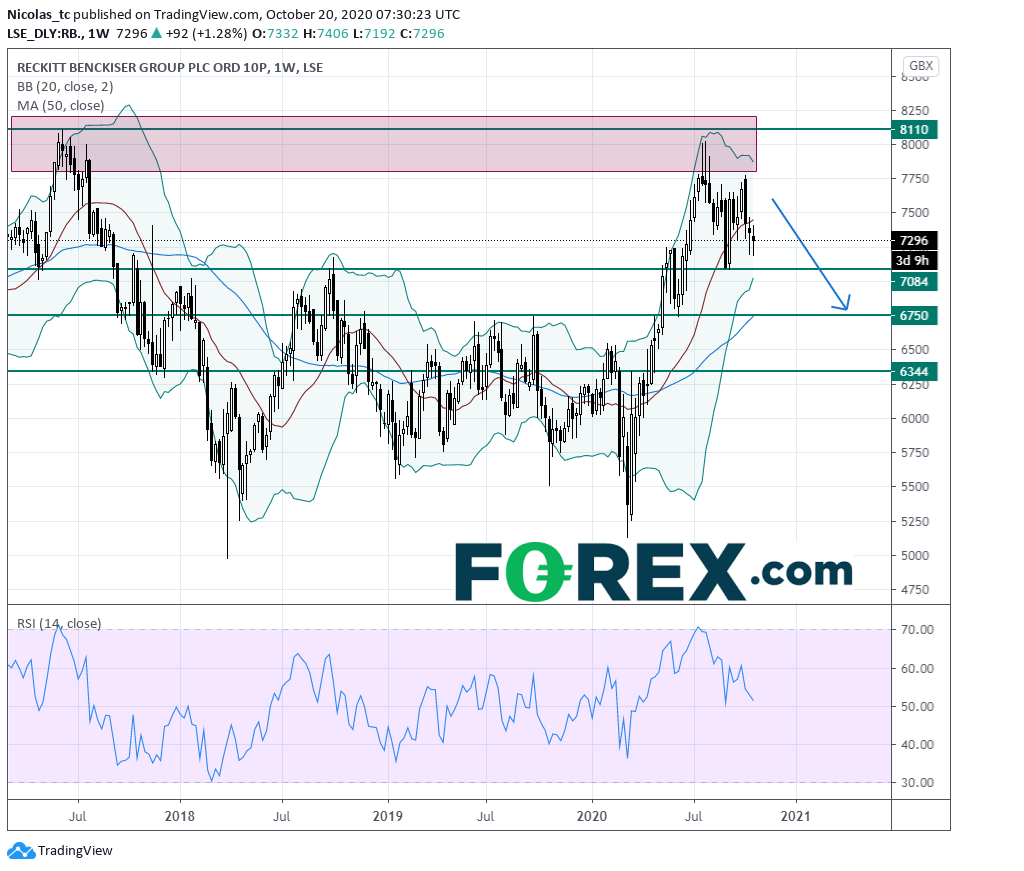Click the 2020 label on time axis
This screenshot has height=871, width=1024.
coord(592,814)
